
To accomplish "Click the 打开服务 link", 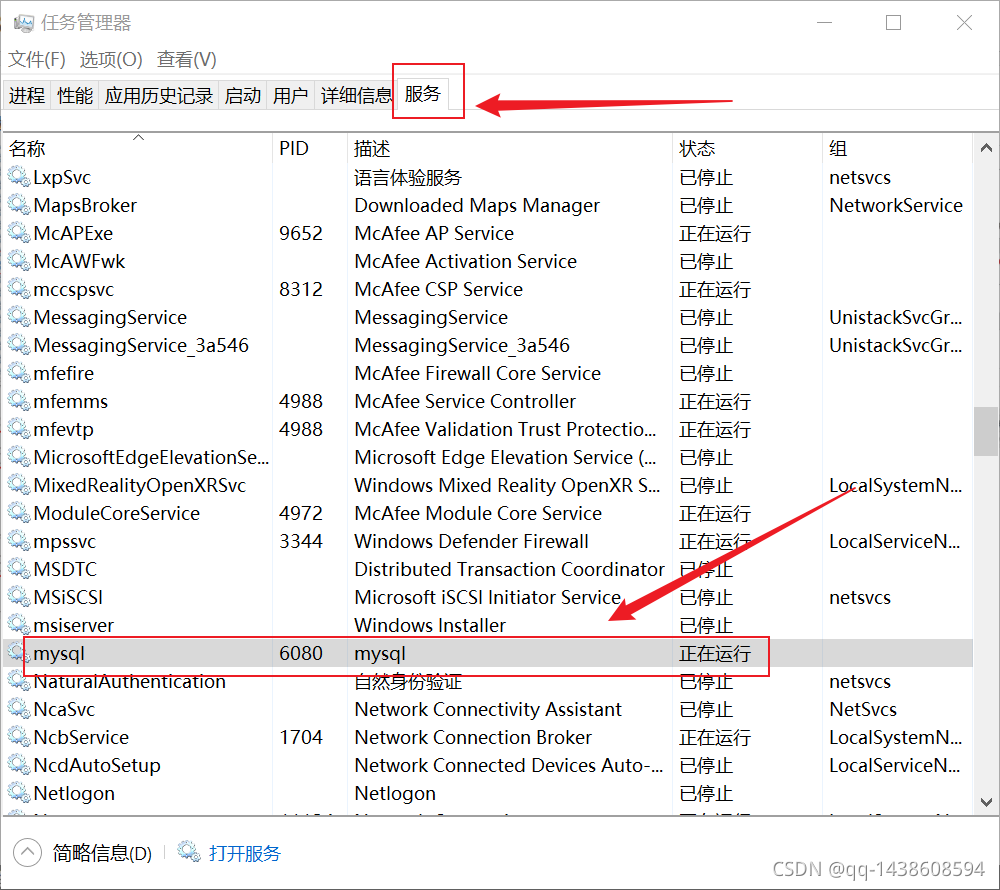I will coord(245,853).
